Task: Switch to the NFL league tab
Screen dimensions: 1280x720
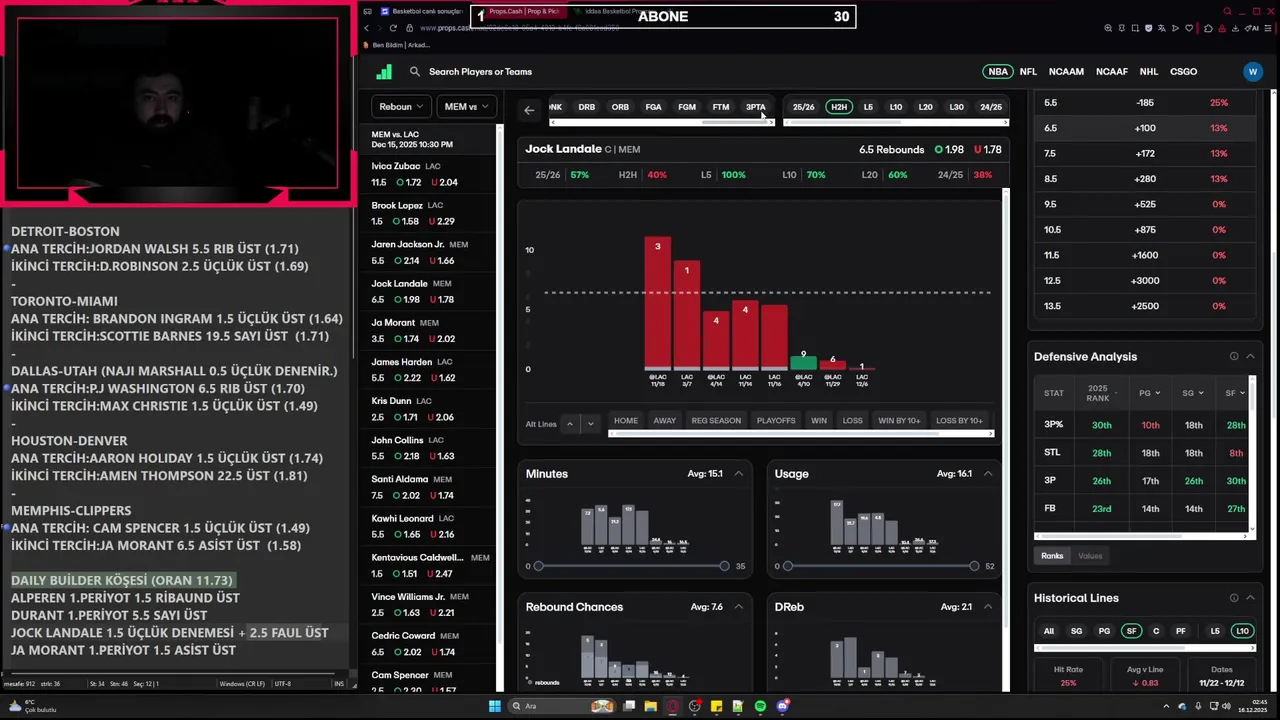Action: pos(1028,72)
